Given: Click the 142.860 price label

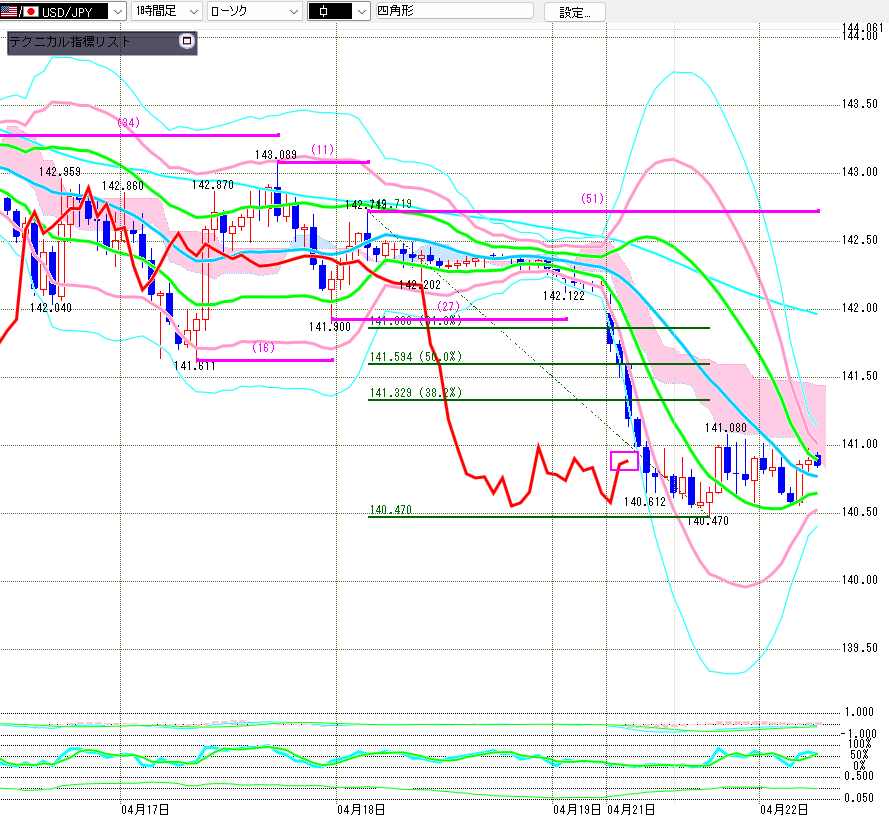Looking at the screenshot, I should tap(122, 186).
